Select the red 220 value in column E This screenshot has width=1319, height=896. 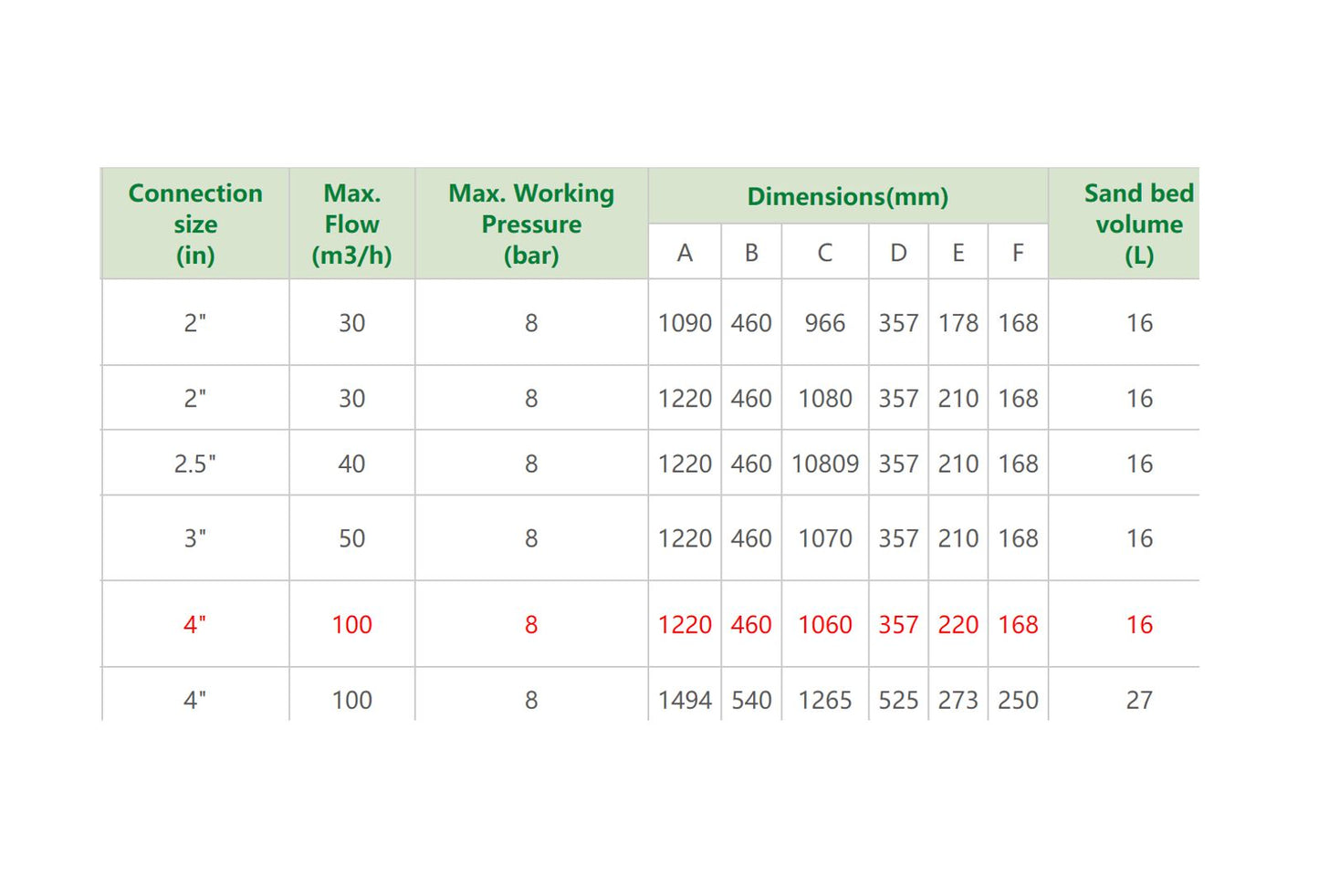pos(958,625)
